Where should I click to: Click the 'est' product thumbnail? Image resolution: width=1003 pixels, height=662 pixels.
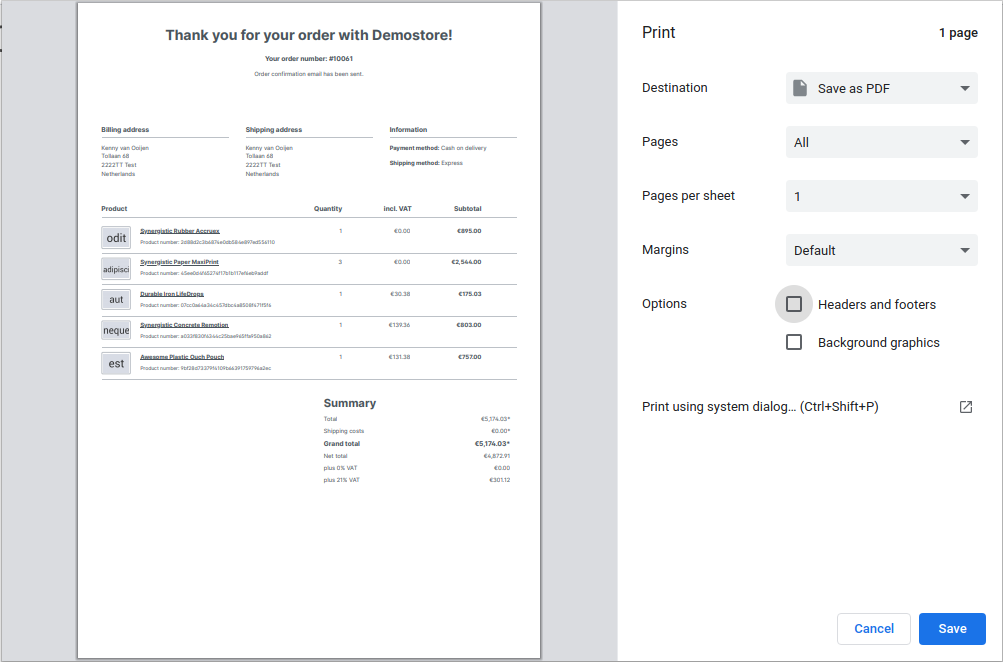click(x=116, y=363)
